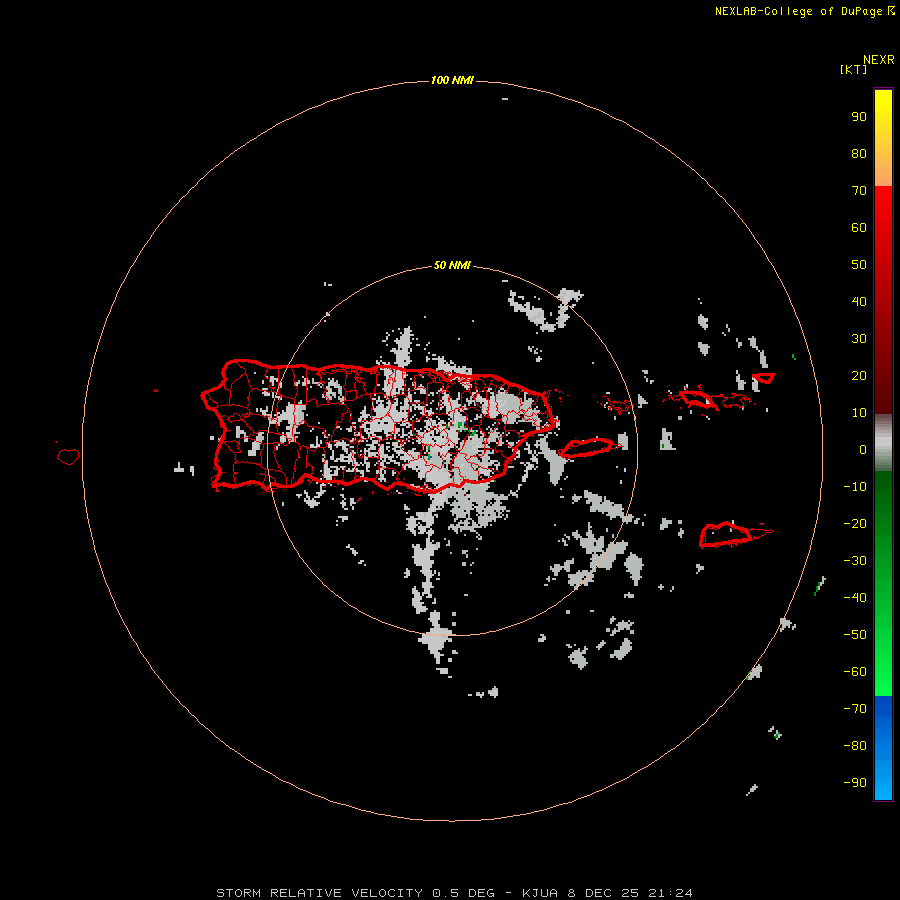Click the -70 scale value
The height and width of the screenshot is (900, 900).
(855, 708)
